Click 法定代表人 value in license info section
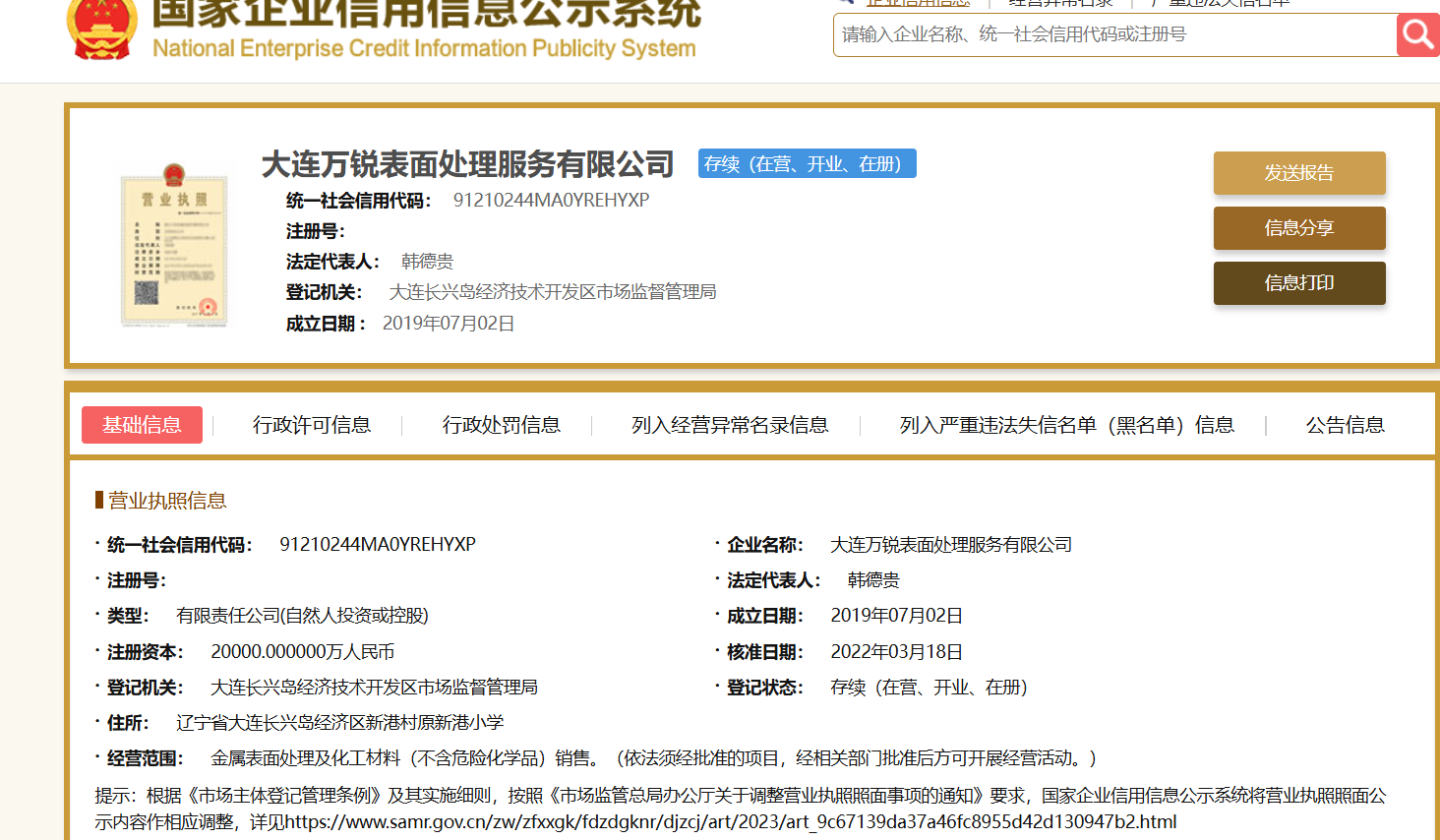This screenshot has height=840, width=1440. click(873, 580)
